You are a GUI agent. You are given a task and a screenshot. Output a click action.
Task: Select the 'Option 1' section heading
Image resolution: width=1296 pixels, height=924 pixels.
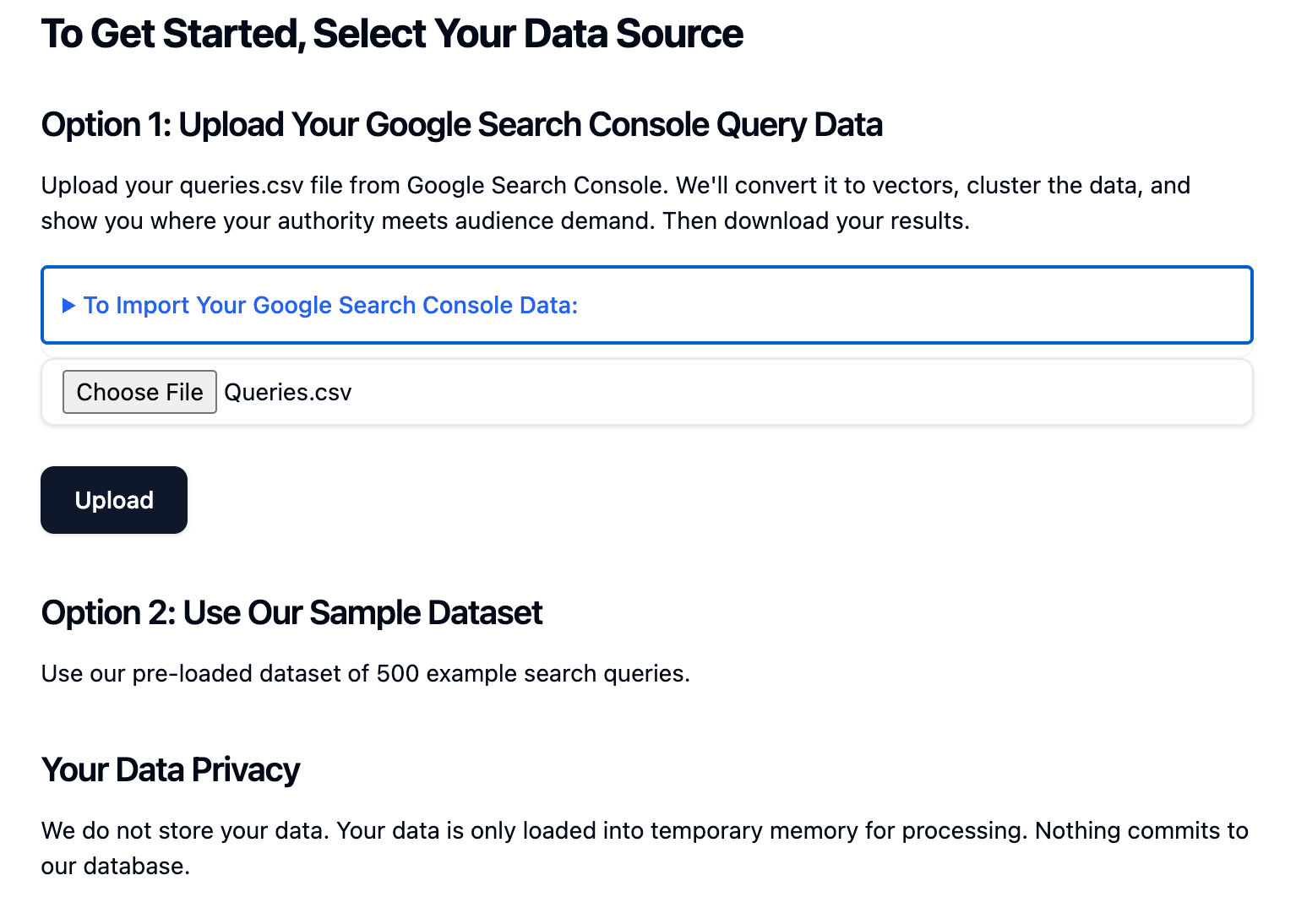pos(461,124)
